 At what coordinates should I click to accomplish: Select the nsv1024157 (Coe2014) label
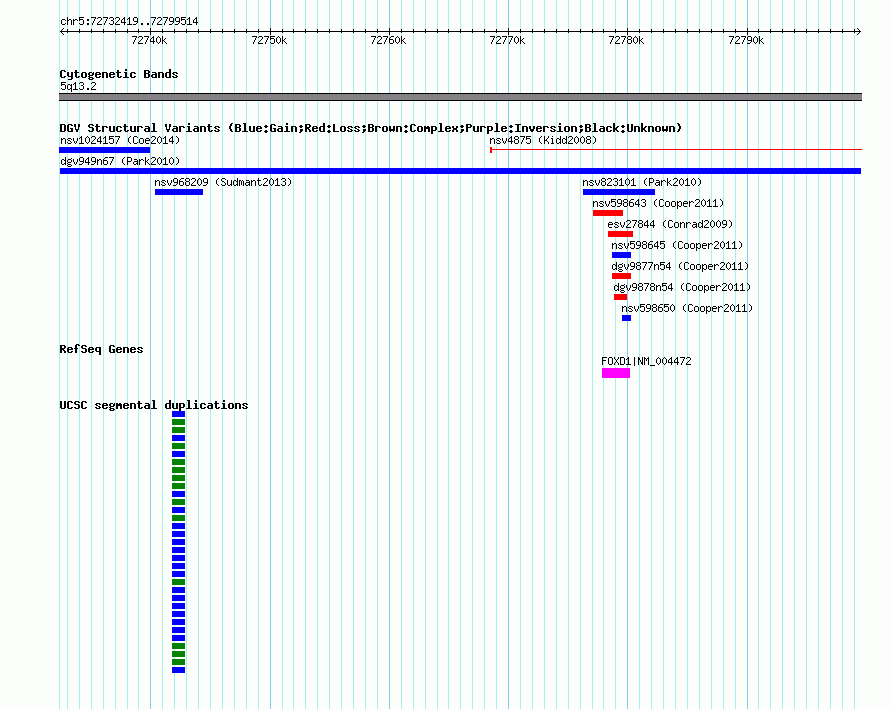click(x=120, y=140)
